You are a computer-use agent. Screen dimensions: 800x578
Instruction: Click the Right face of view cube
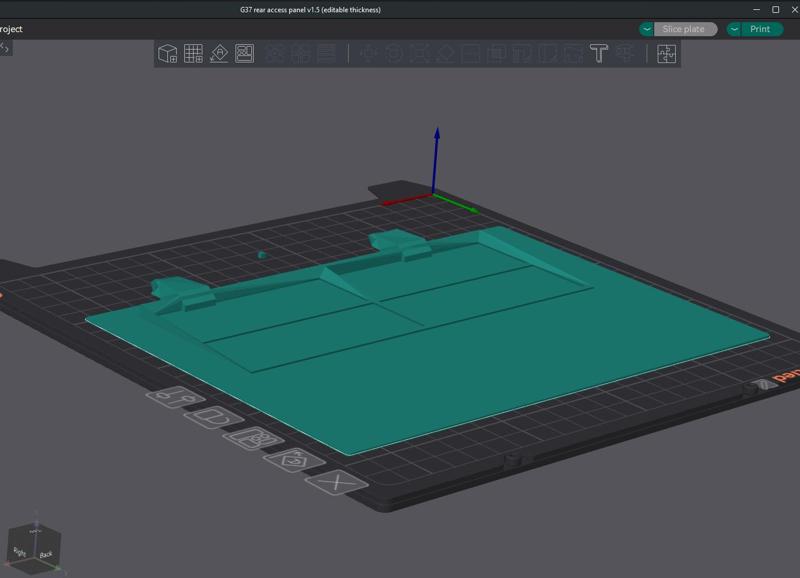click(x=21, y=551)
